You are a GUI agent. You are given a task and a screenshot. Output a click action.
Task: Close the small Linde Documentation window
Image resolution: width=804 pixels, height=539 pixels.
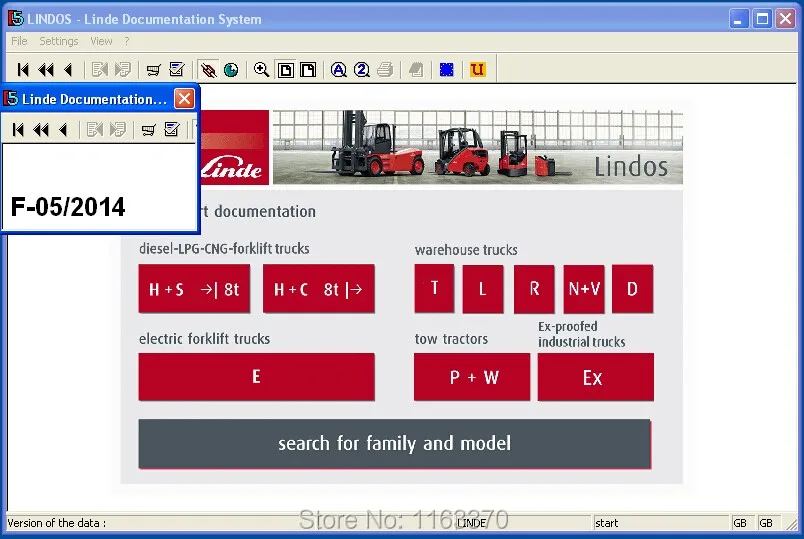184,98
